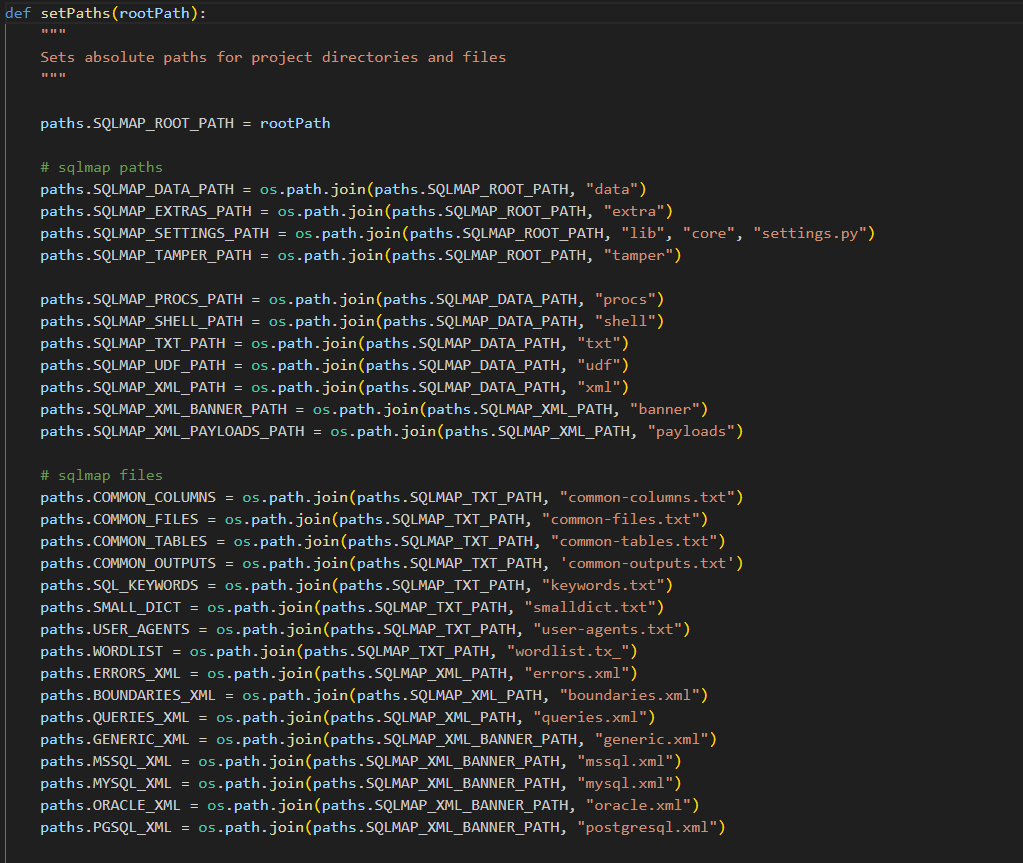Click the "data" string literal
Viewport: 1023px width, 863px height.
pyautogui.click(x=612, y=189)
